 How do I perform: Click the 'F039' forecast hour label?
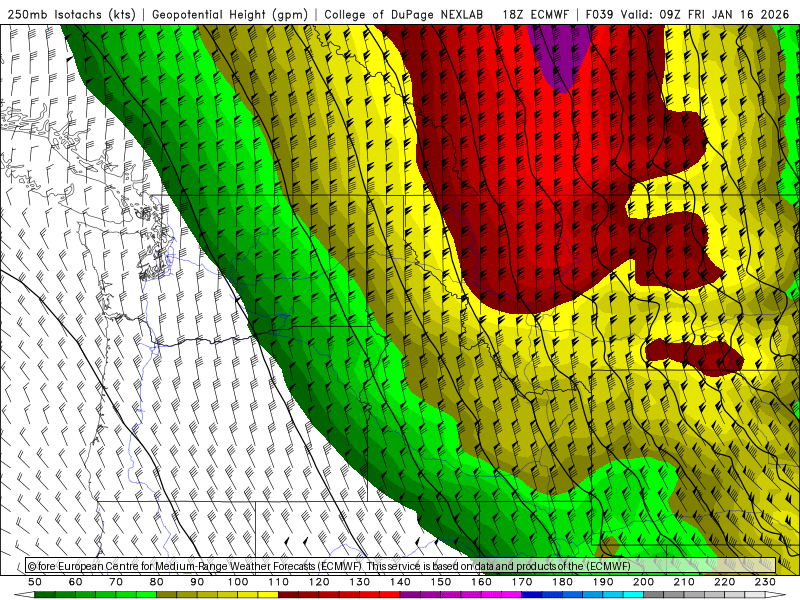(600, 14)
